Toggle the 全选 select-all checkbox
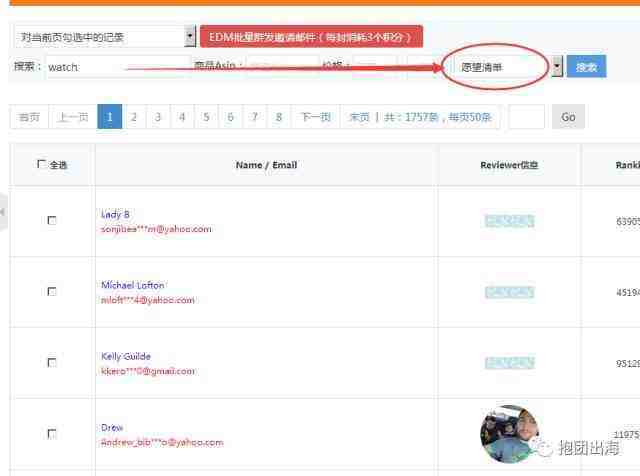 [x=41, y=165]
